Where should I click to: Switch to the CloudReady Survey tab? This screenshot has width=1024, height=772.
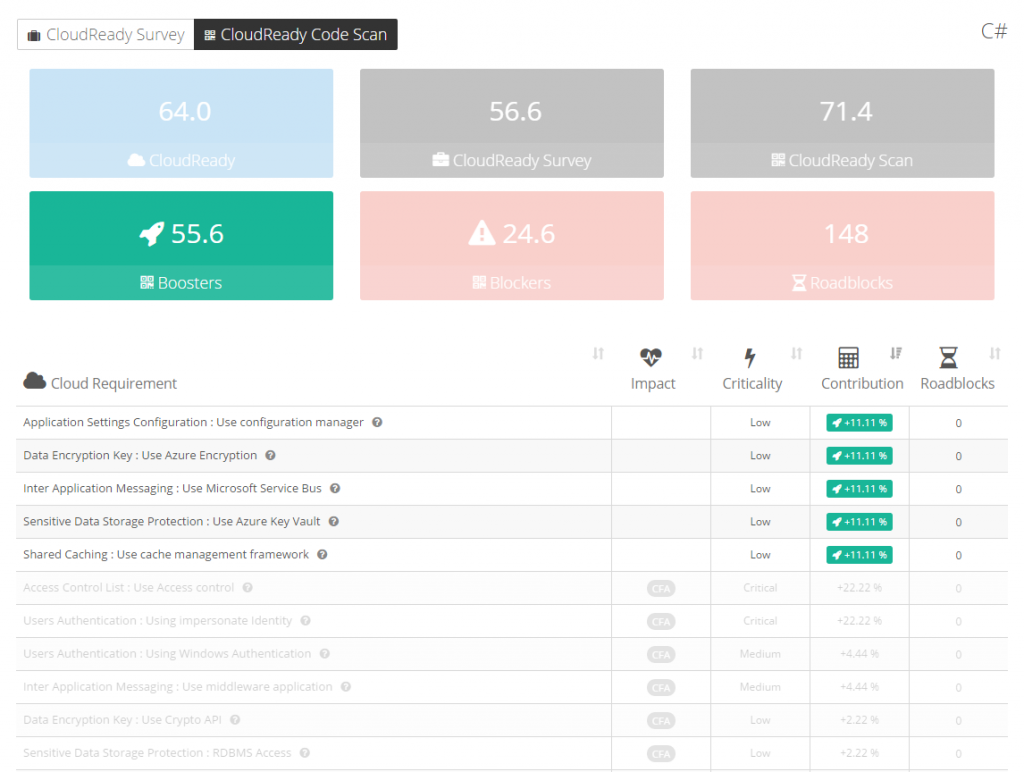(x=105, y=34)
